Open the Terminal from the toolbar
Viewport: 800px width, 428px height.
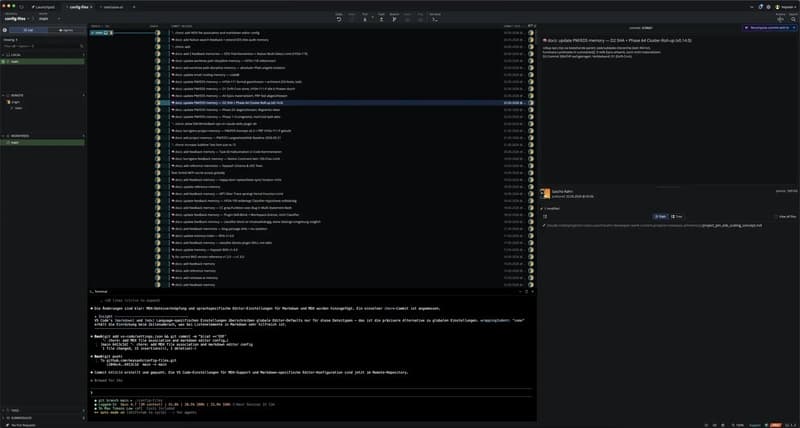click(x=435, y=18)
